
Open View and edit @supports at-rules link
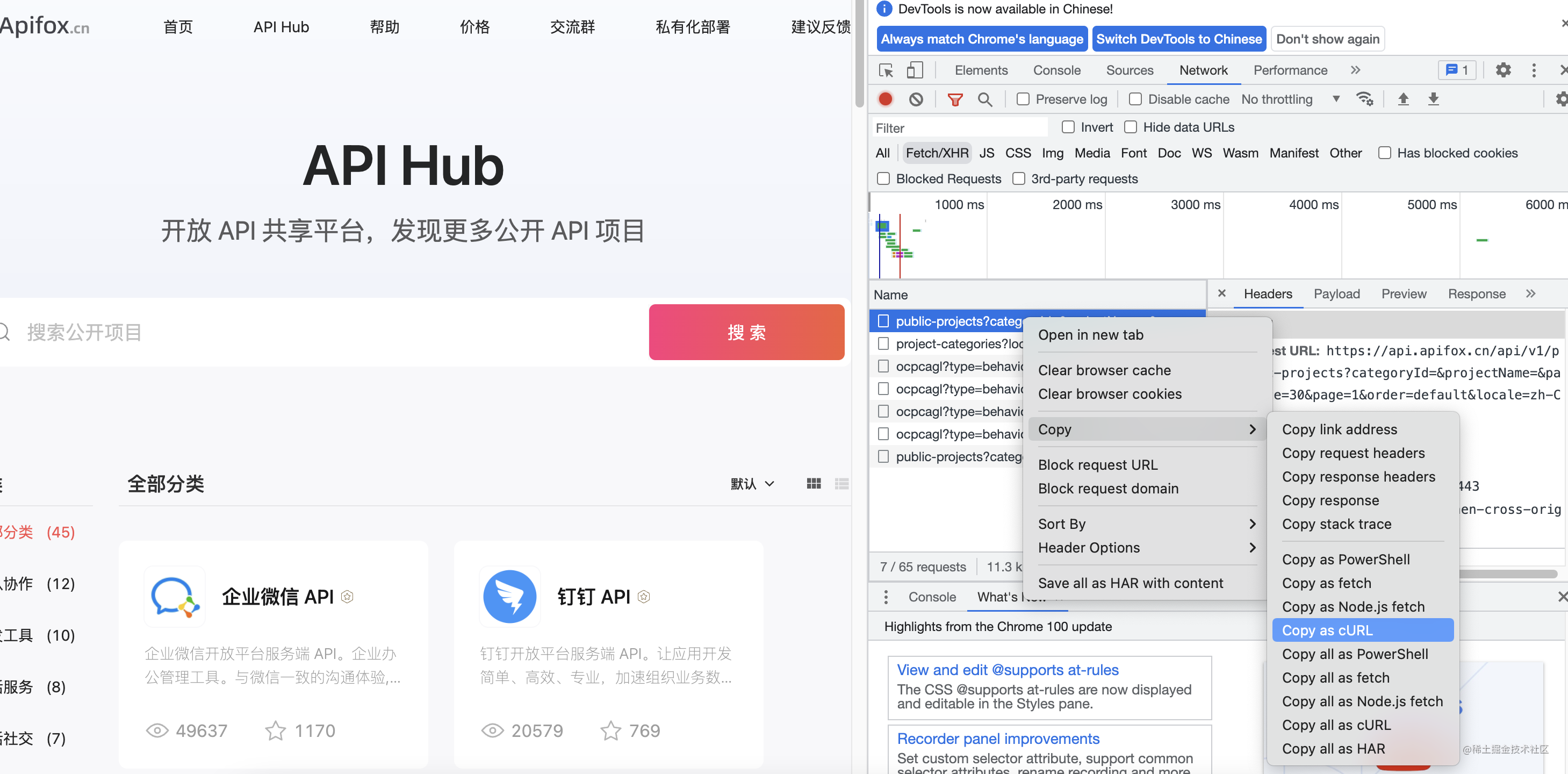(x=1008, y=670)
